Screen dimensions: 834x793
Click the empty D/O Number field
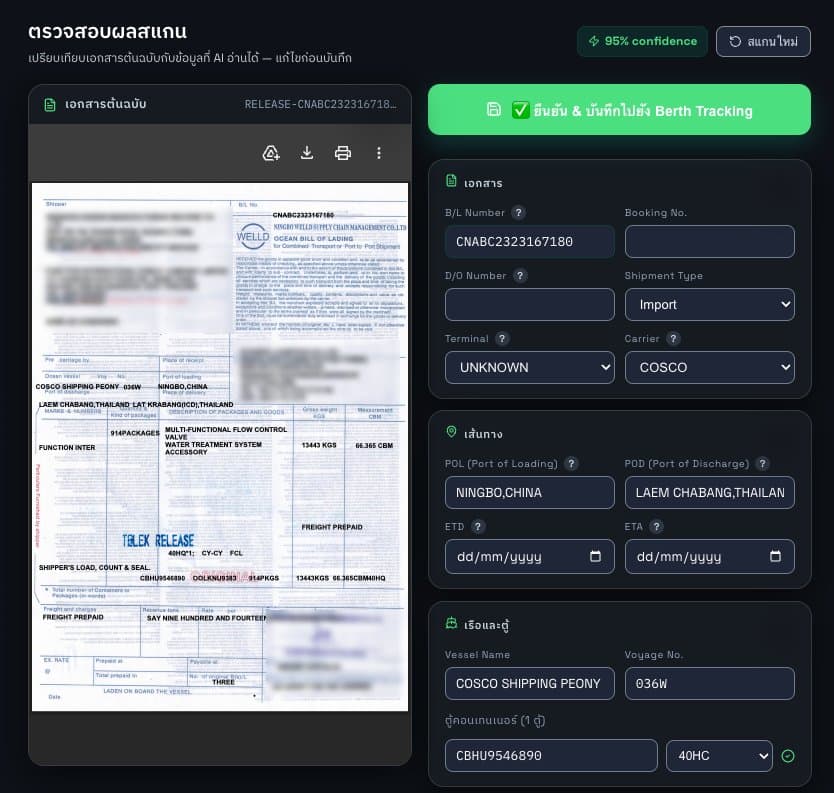530,305
